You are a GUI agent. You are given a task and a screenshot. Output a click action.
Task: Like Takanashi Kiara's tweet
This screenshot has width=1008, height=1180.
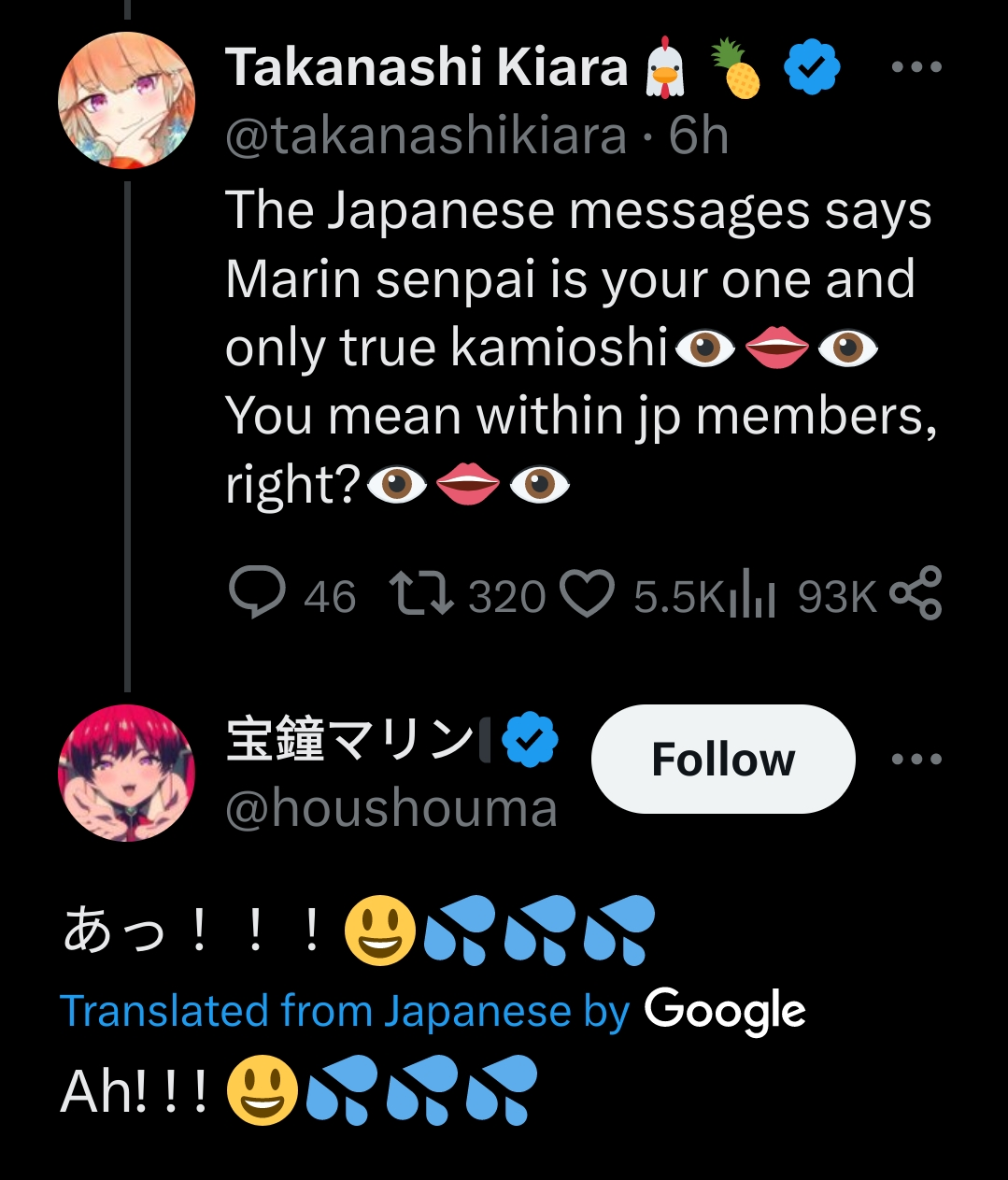586,595
